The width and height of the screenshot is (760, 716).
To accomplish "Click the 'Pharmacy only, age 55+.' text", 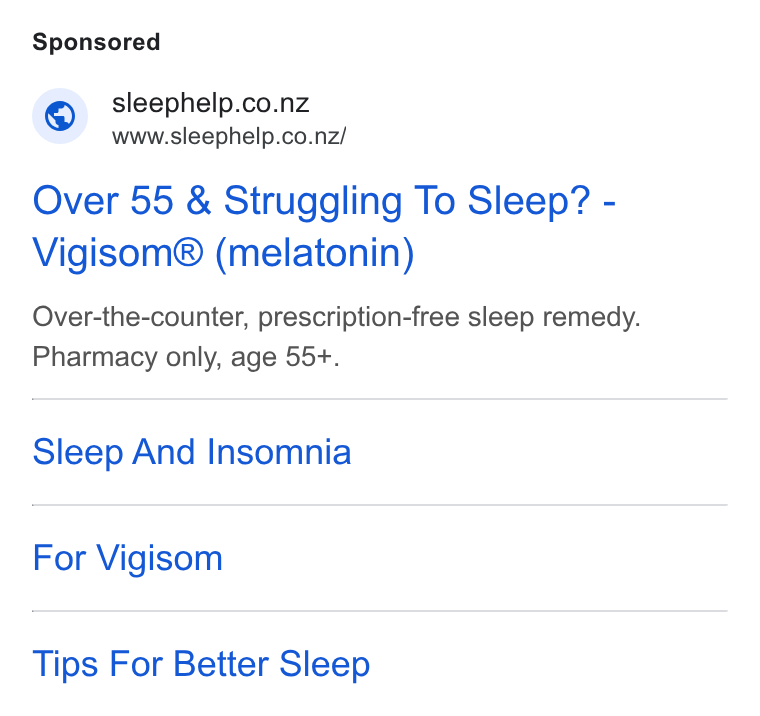I will coord(186,357).
